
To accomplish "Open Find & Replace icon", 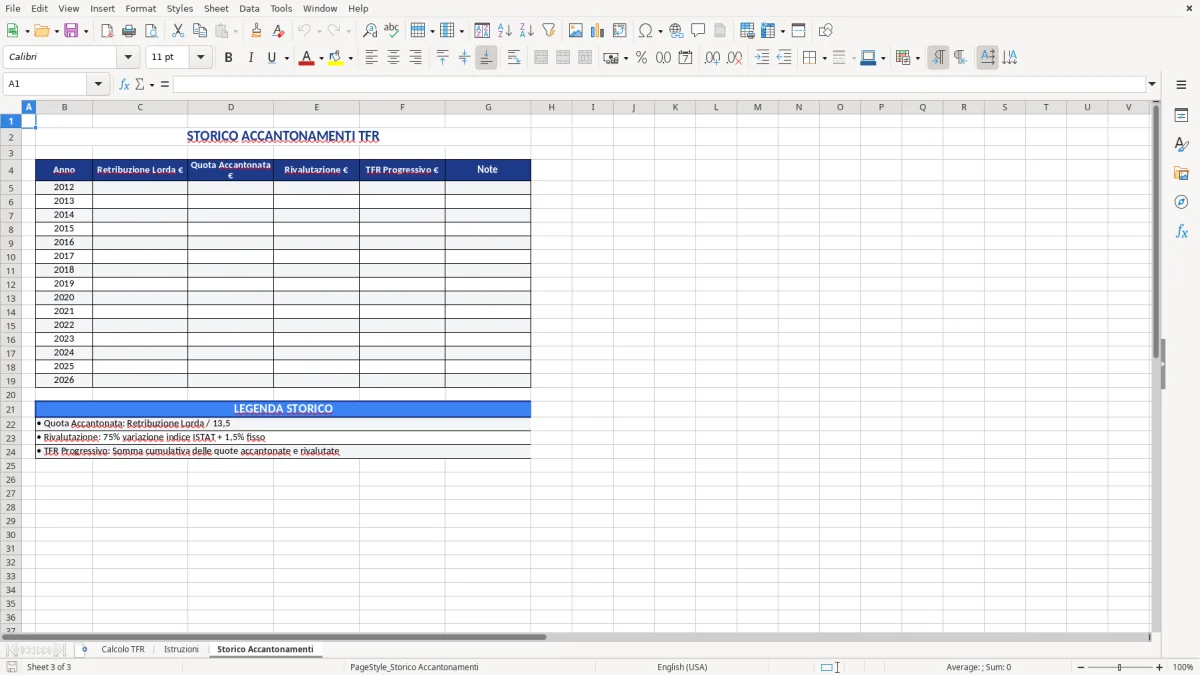I will tap(370, 31).
